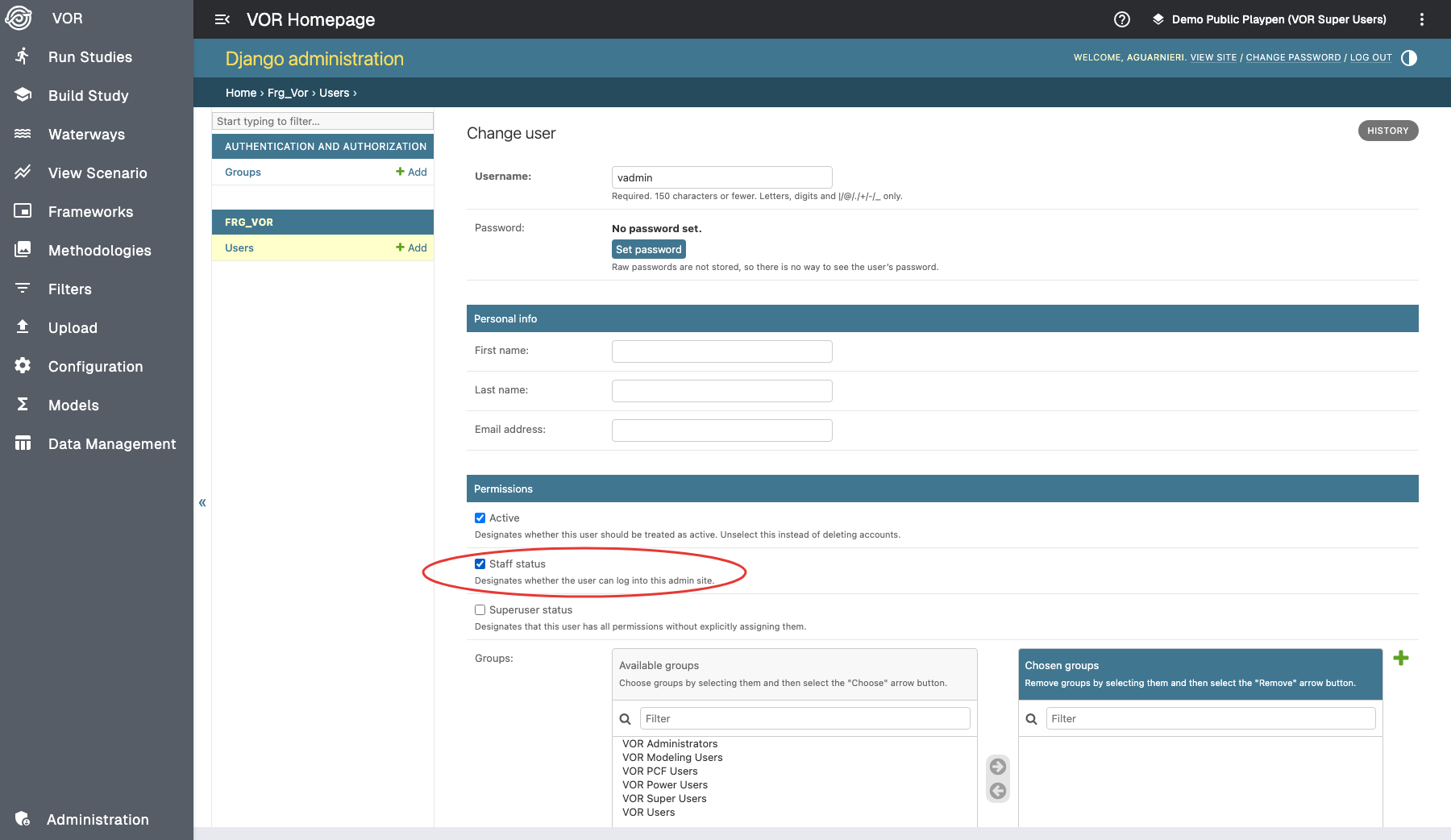1451x840 pixels.
Task: Click the Log Out link
Action: coord(1370,58)
